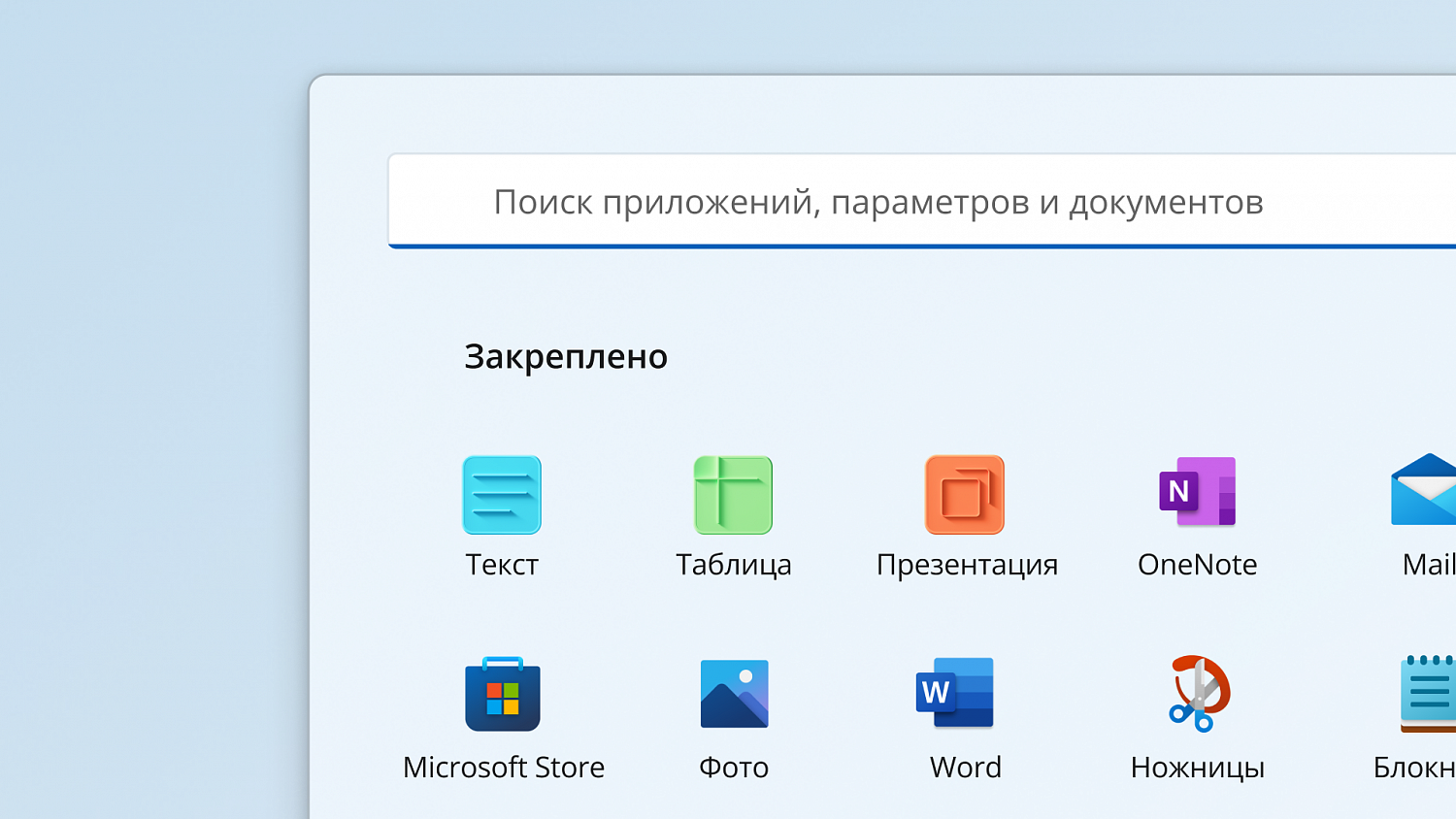The image size is (1456, 819).
Task: Open the Презентация app icon
Action: [965, 495]
